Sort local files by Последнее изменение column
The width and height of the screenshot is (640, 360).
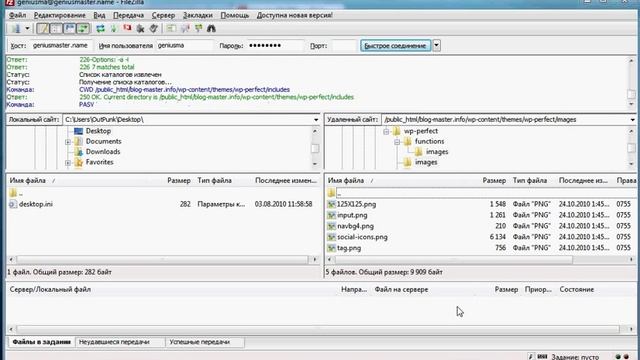(286, 180)
